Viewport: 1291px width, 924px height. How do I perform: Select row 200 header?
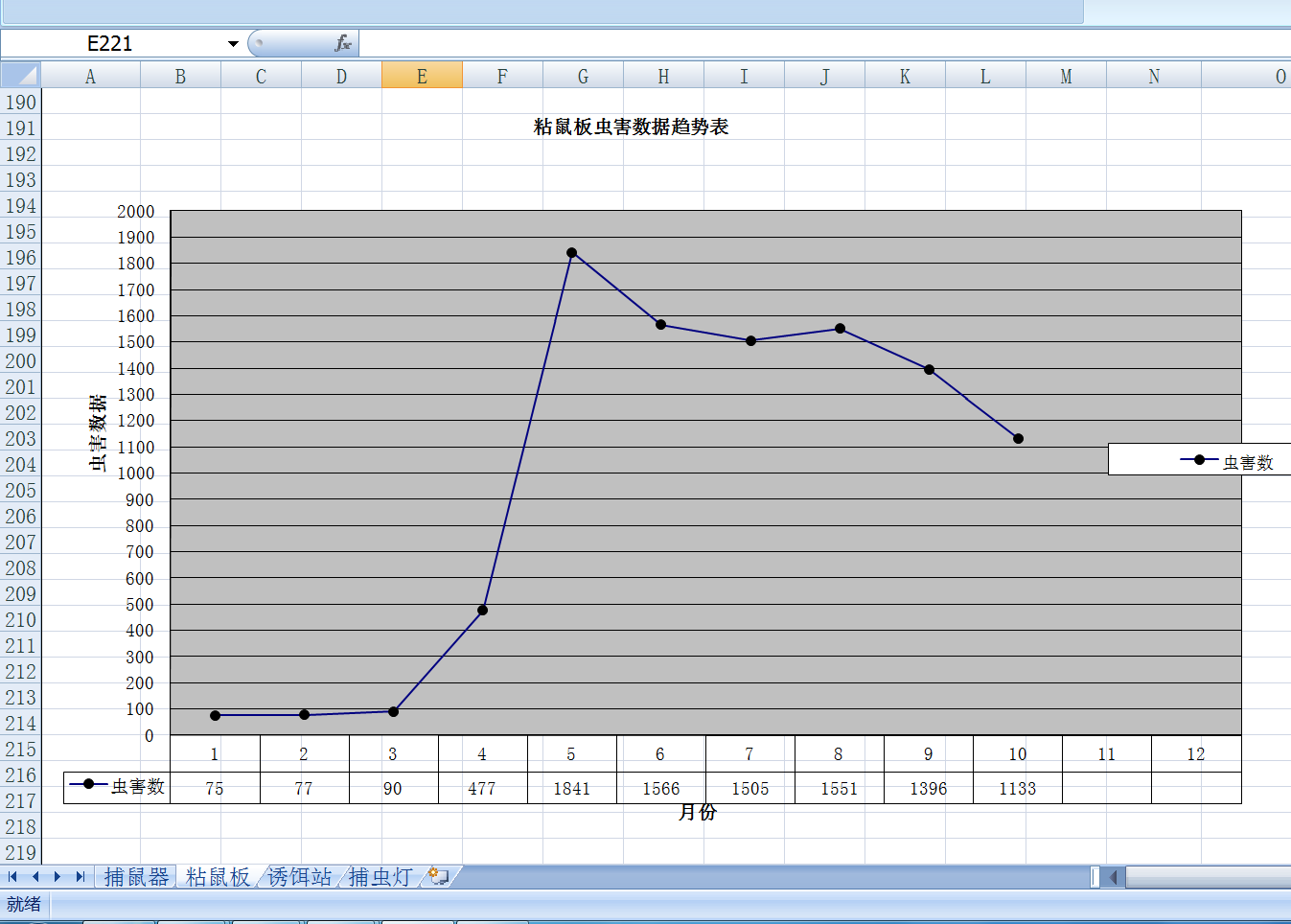(20, 361)
